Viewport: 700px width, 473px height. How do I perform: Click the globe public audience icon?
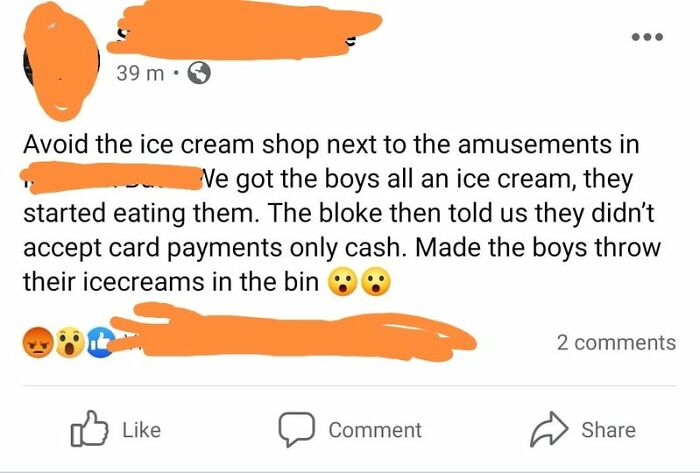(198, 73)
